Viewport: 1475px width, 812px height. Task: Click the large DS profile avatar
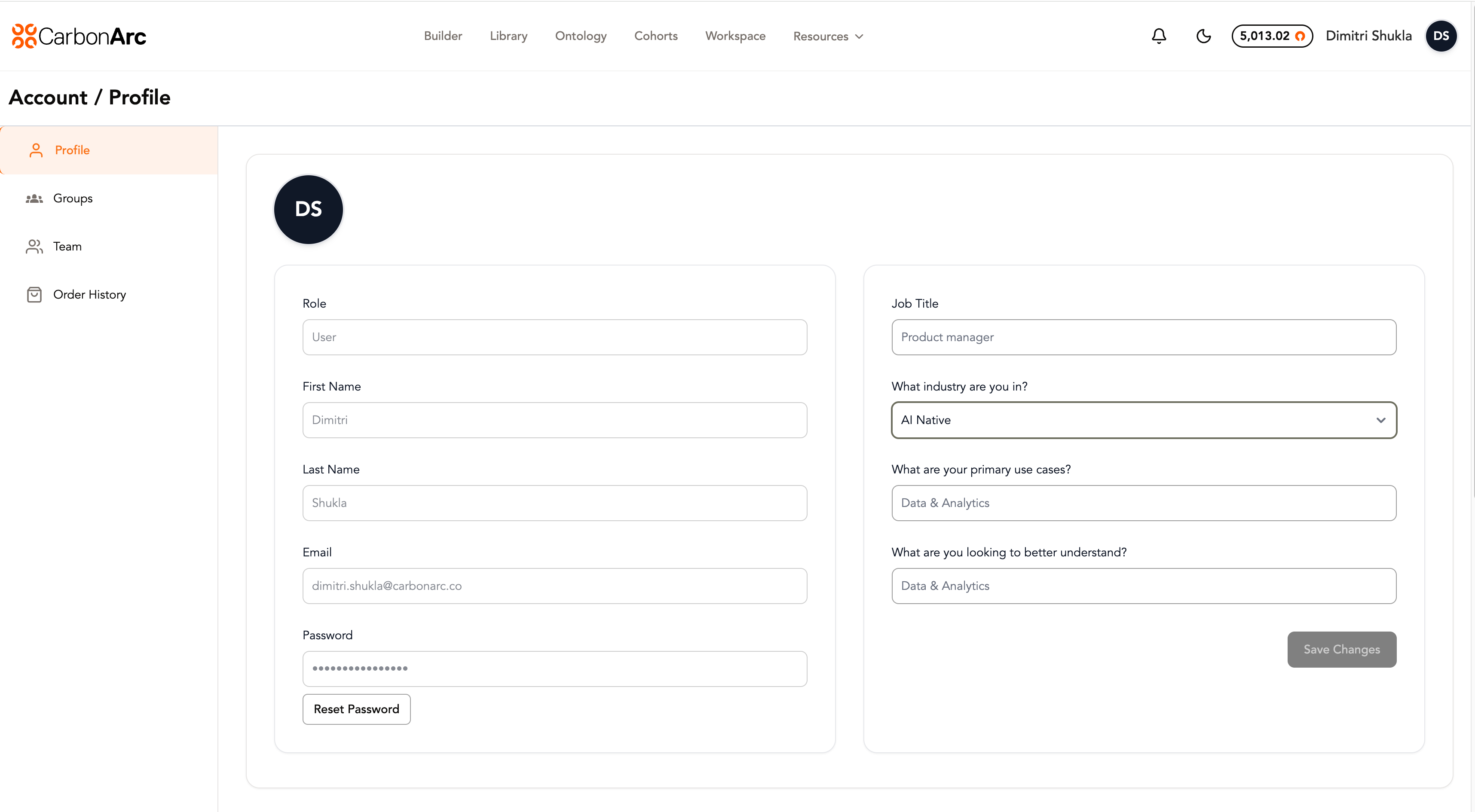pos(308,209)
